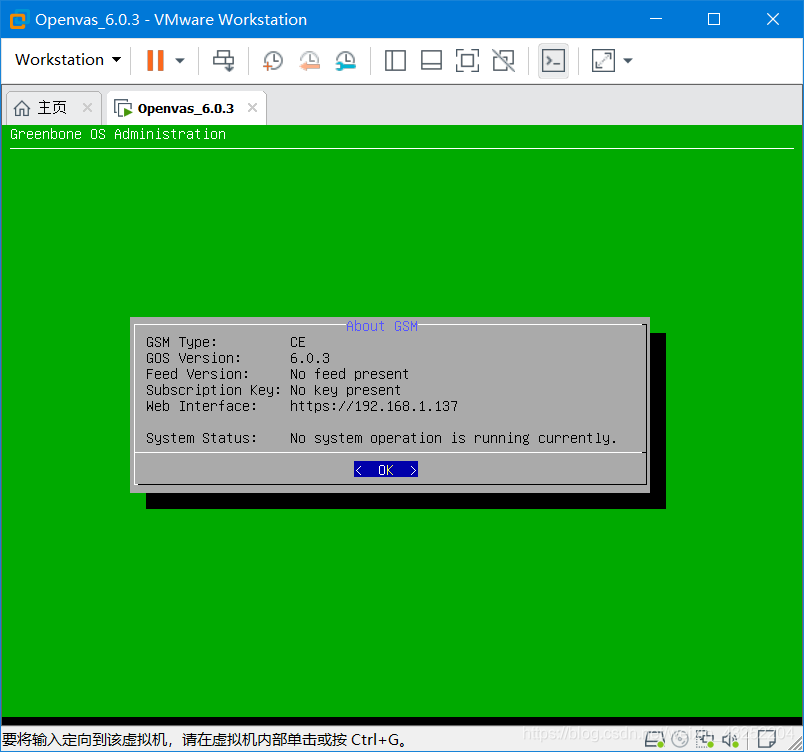Click the hard disk status icon
Viewport: 804px width, 752px height.
[x=654, y=739]
